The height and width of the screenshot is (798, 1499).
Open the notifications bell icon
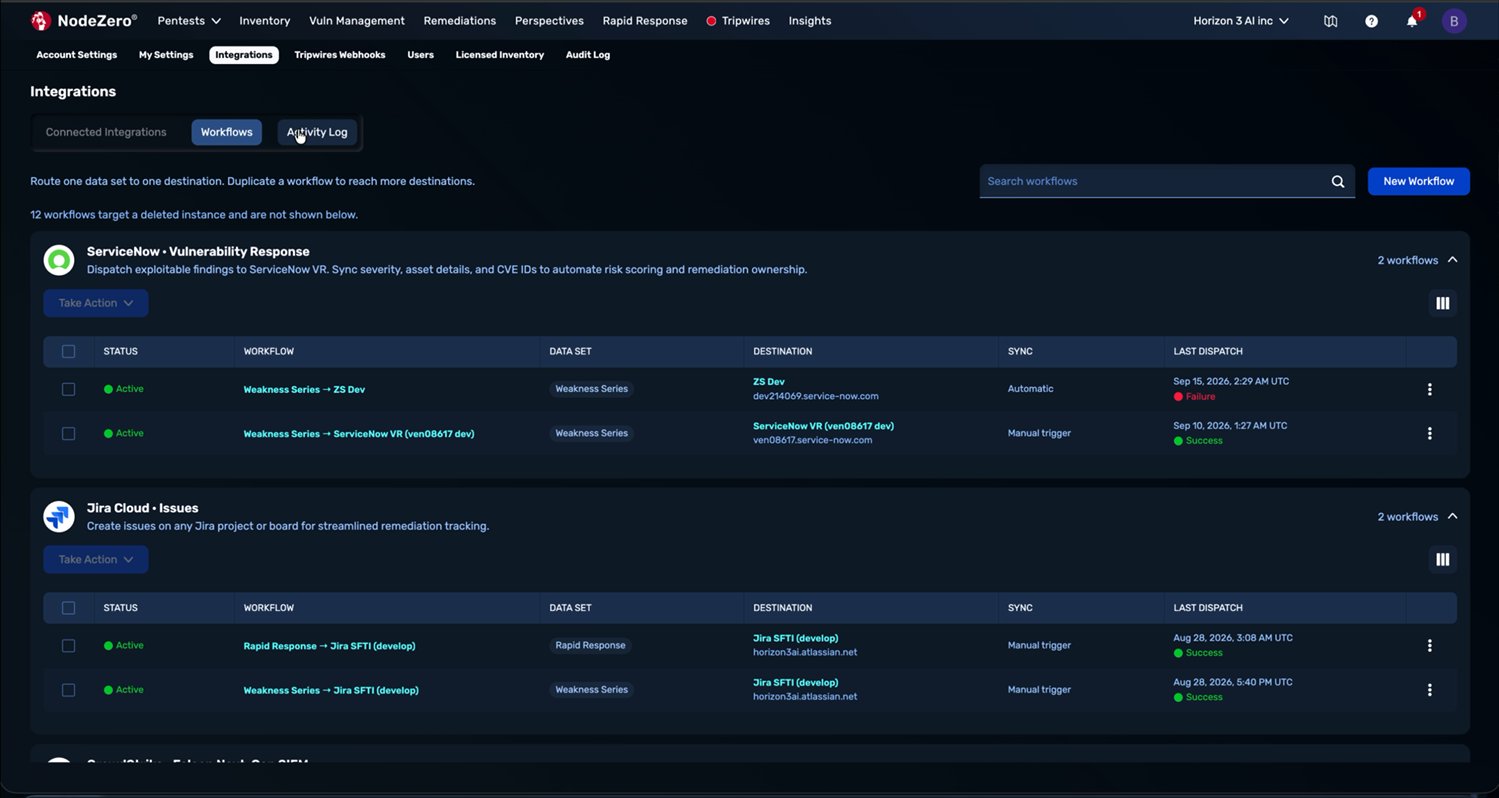1412,21
